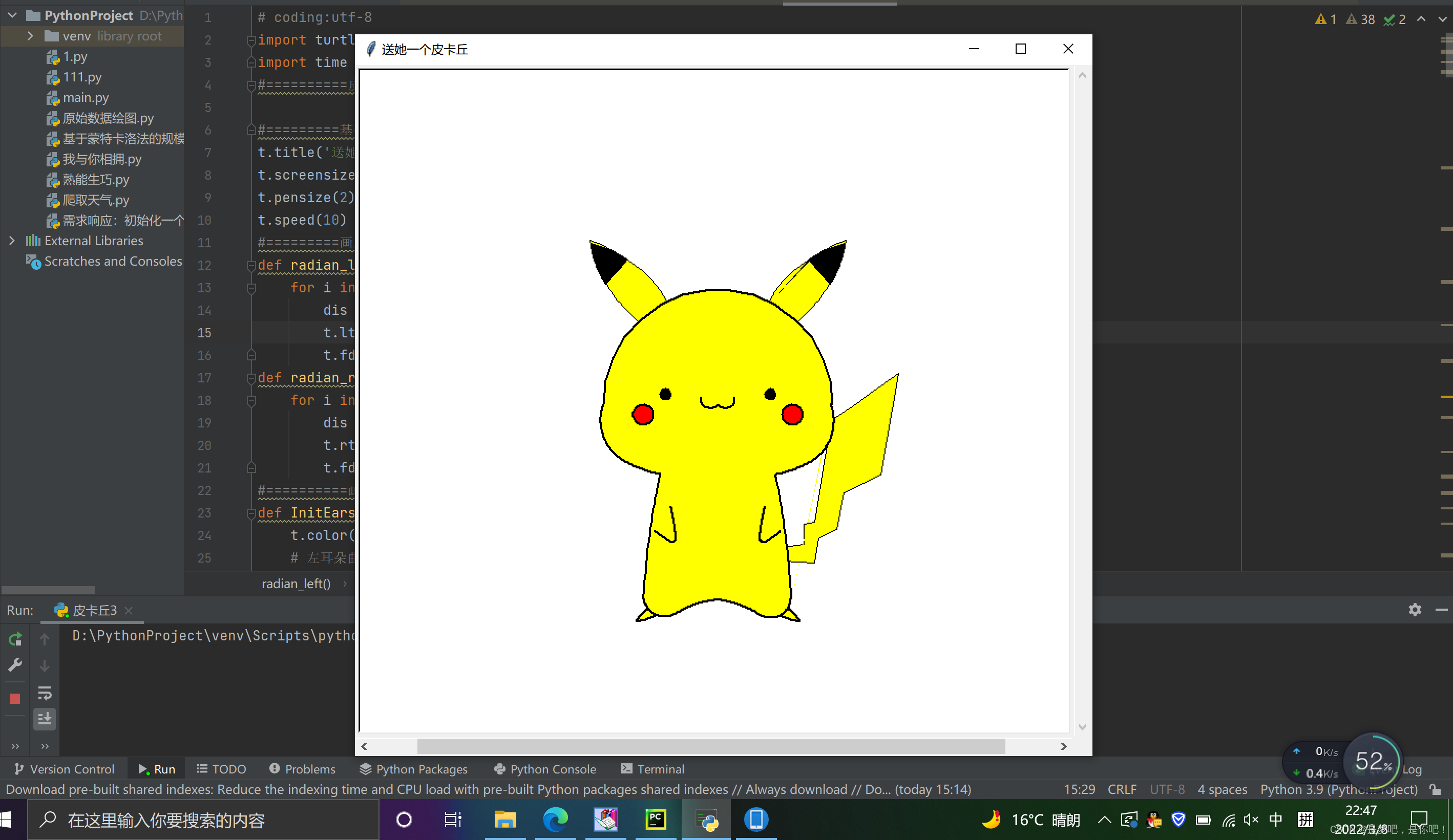Go to previous highlighted error arrow
This screenshot has height=840, width=1453.
pyautogui.click(x=1421, y=19)
